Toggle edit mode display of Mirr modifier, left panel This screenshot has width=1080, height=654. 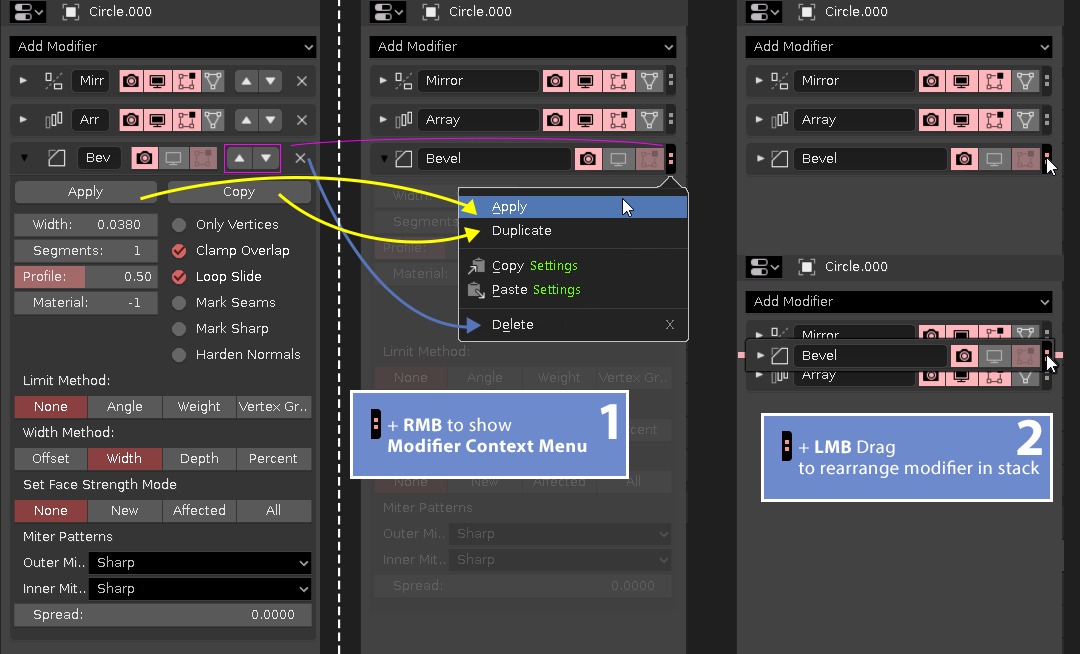186,81
